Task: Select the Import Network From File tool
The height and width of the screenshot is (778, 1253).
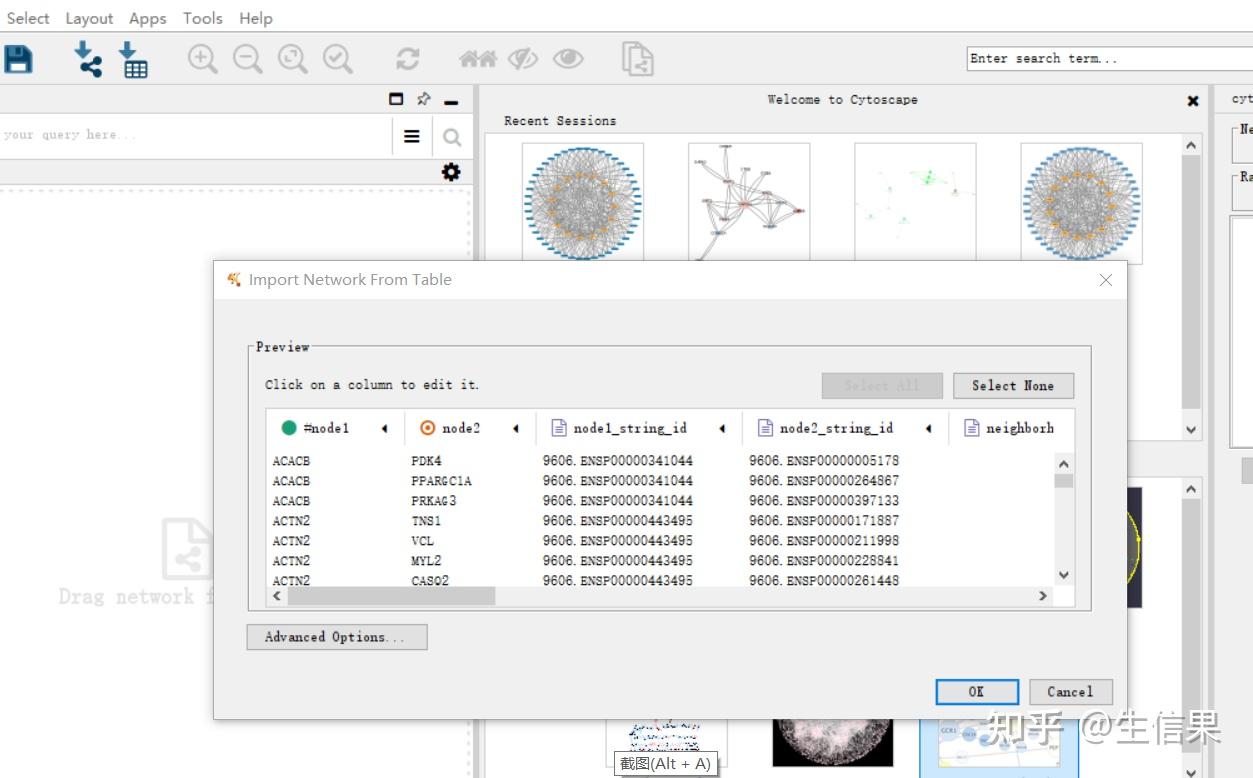Action: click(87, 58)
